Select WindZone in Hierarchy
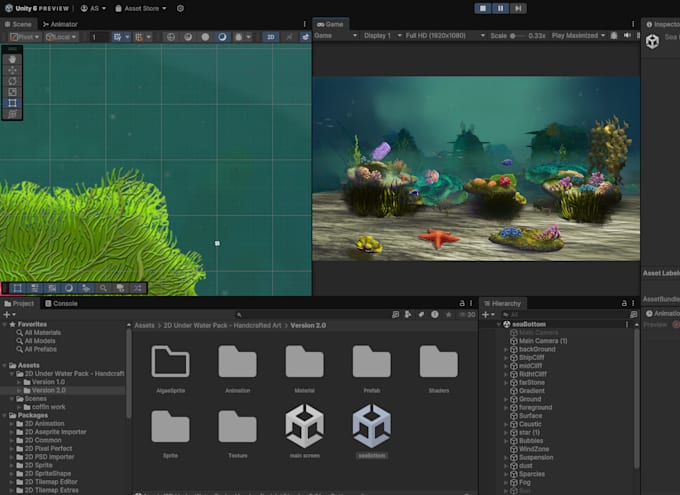This screenshot has width=680, height=495. [x=533, y=449]
